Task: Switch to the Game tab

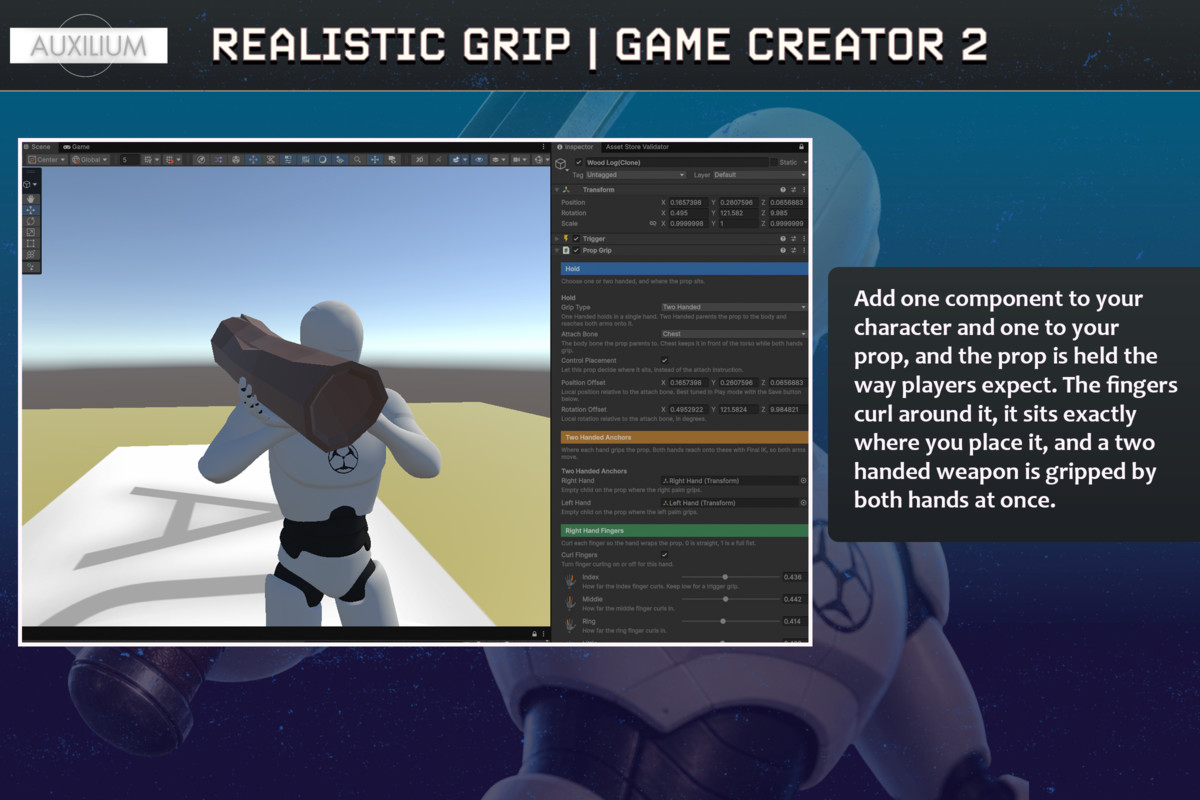Action: tap(76, 147)
